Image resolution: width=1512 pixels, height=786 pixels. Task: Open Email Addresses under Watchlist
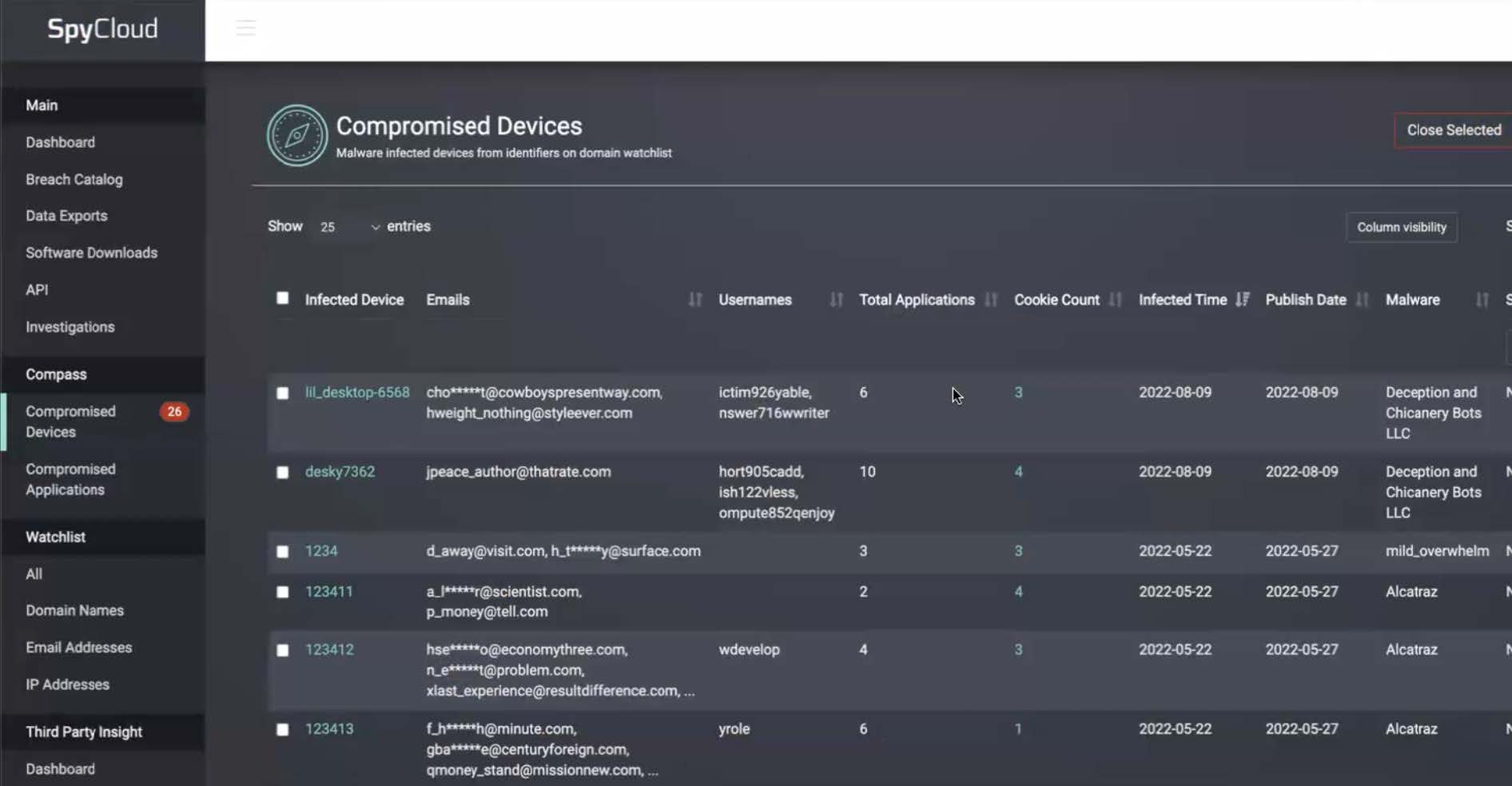pos(78,648)
